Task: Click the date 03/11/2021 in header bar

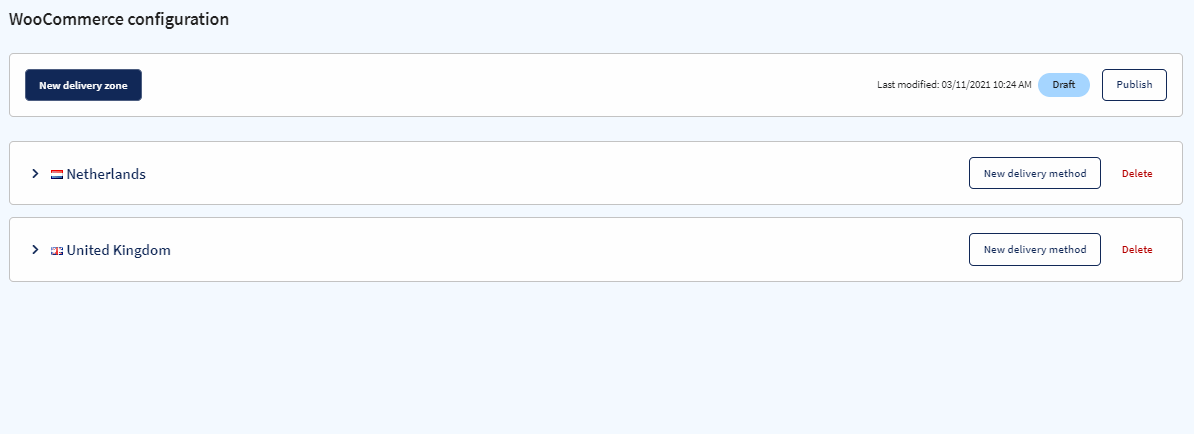Action: 966,85
